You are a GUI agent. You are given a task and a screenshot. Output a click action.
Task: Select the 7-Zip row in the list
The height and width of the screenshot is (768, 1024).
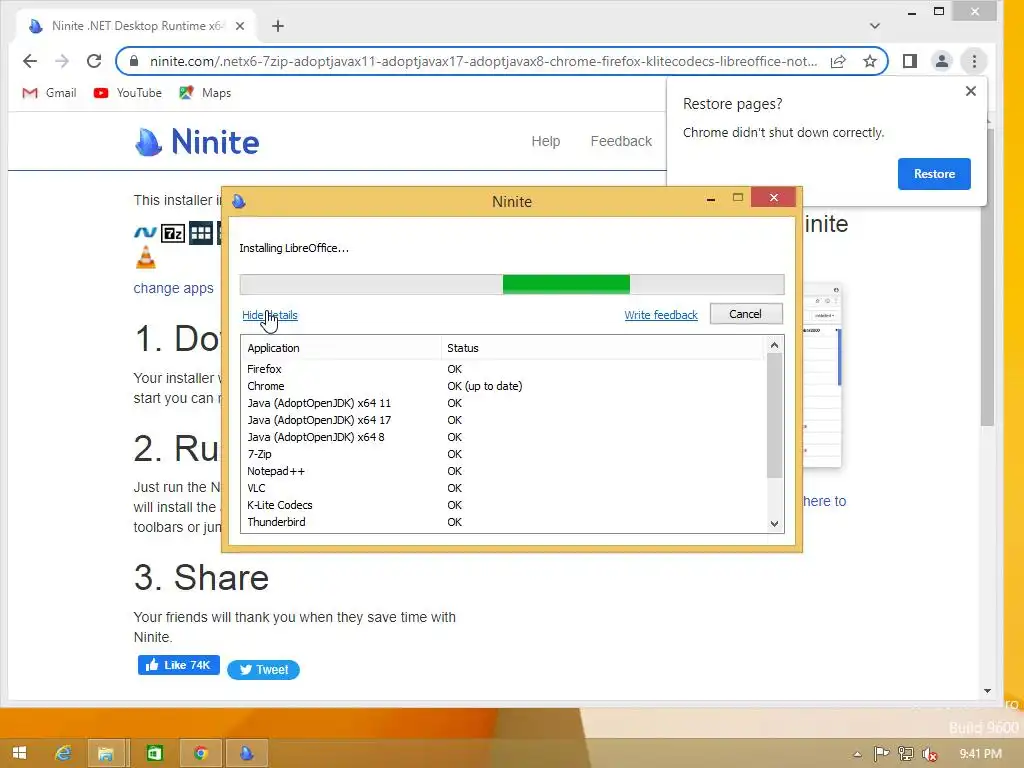(503, 454)
